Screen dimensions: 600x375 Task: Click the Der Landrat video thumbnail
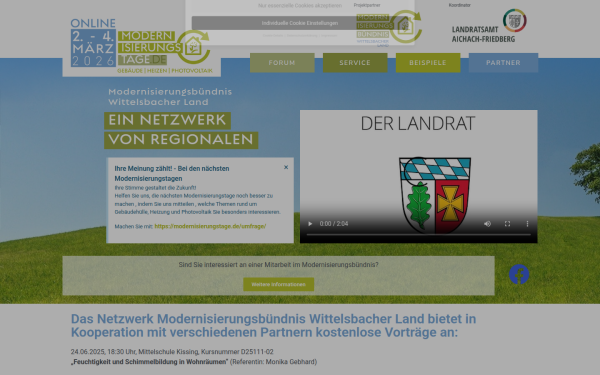tap(419, 176)
